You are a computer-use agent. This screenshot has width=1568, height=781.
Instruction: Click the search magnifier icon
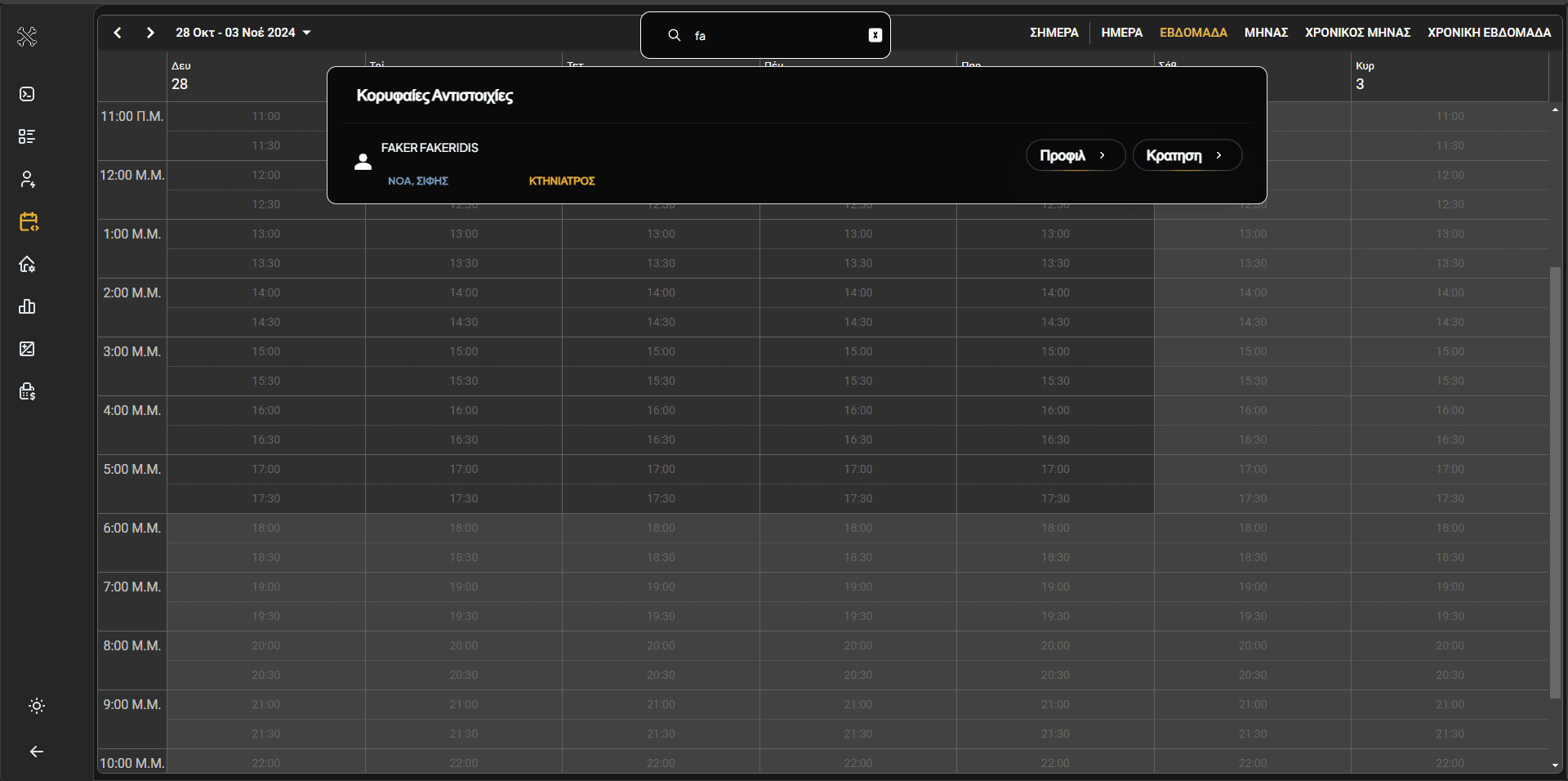coord(674,35)
